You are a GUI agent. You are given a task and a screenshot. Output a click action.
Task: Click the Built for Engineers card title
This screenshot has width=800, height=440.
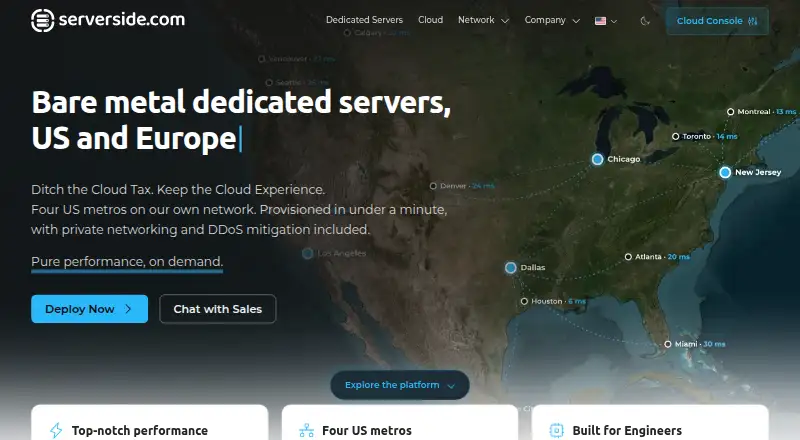point(627,430)
